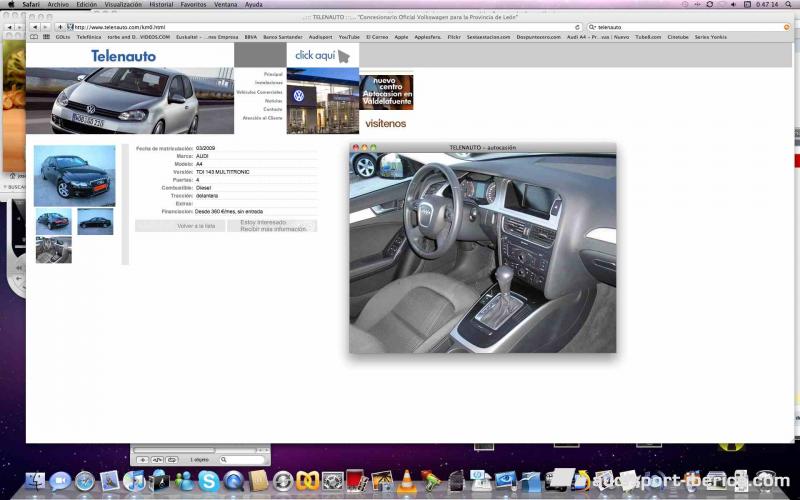Launch VLC cone icon in the Dock
Image resolution: width=800 pixels, height=500 pixels.
point(406,482)
